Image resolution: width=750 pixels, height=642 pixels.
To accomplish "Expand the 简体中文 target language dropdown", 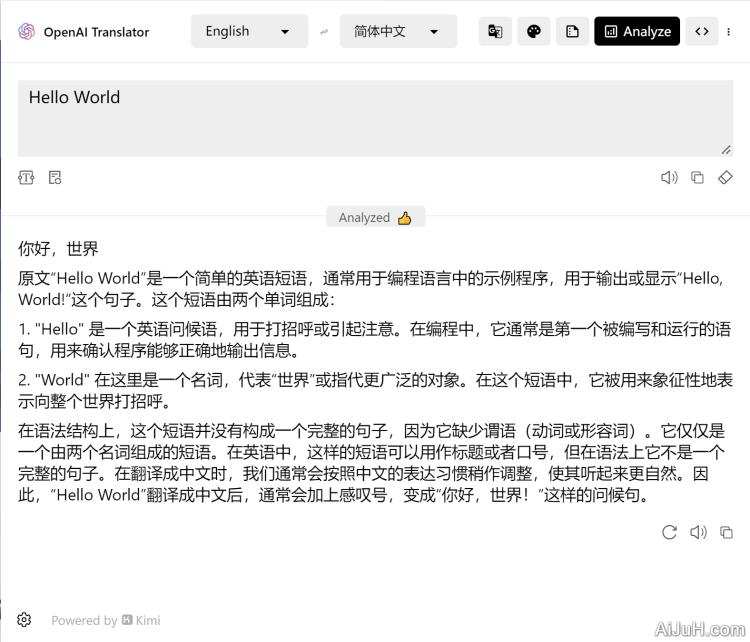I will coord(397,31).
